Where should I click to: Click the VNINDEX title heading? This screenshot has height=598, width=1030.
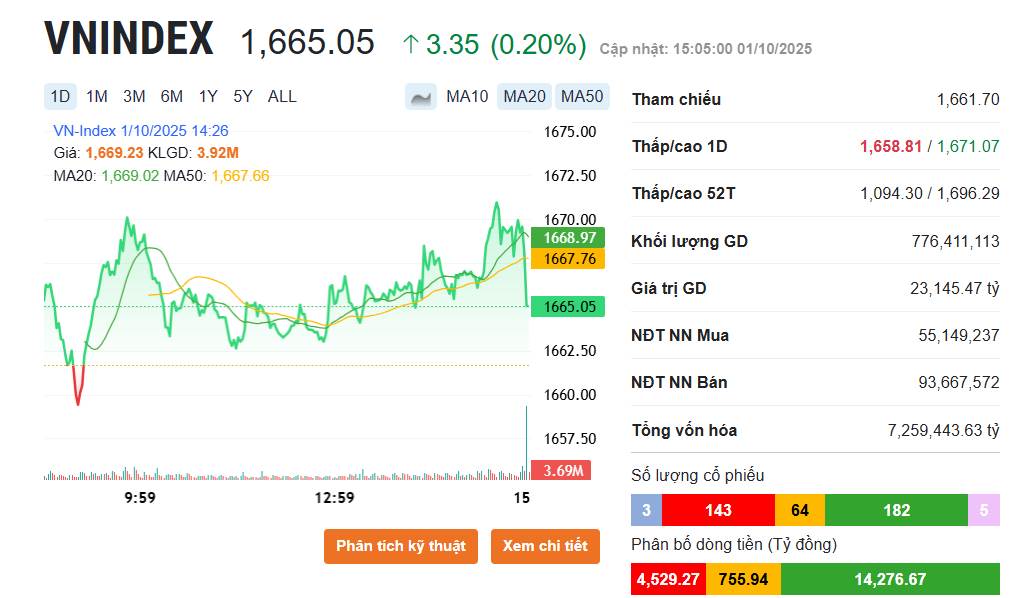129,38
